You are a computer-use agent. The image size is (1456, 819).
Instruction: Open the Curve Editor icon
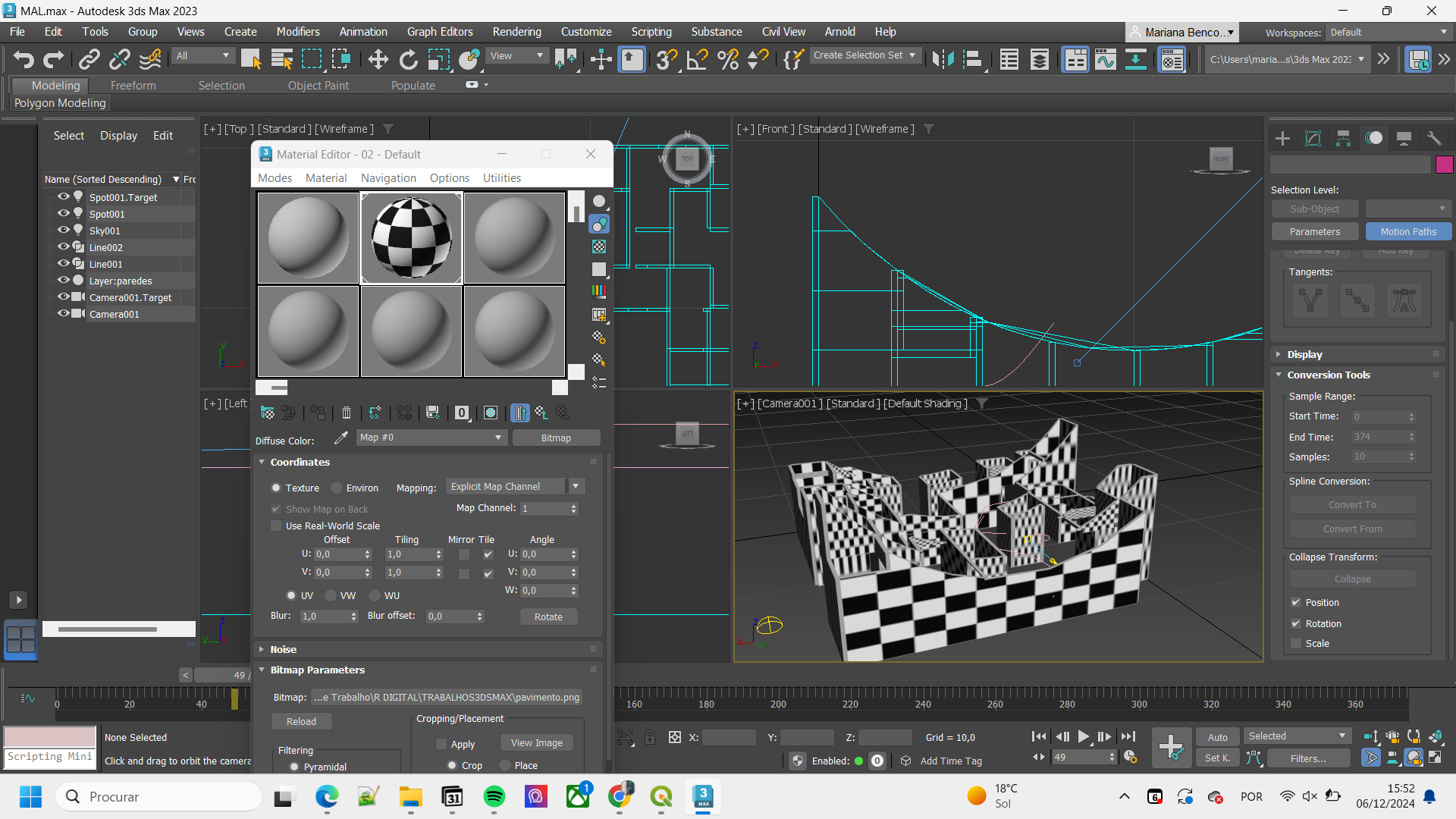point(1106,59)
